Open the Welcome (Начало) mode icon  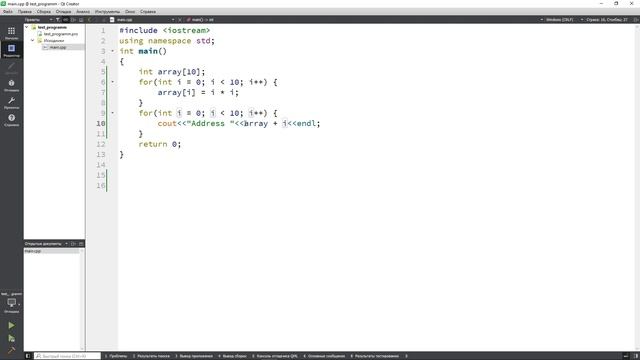(x=11, y=33)
